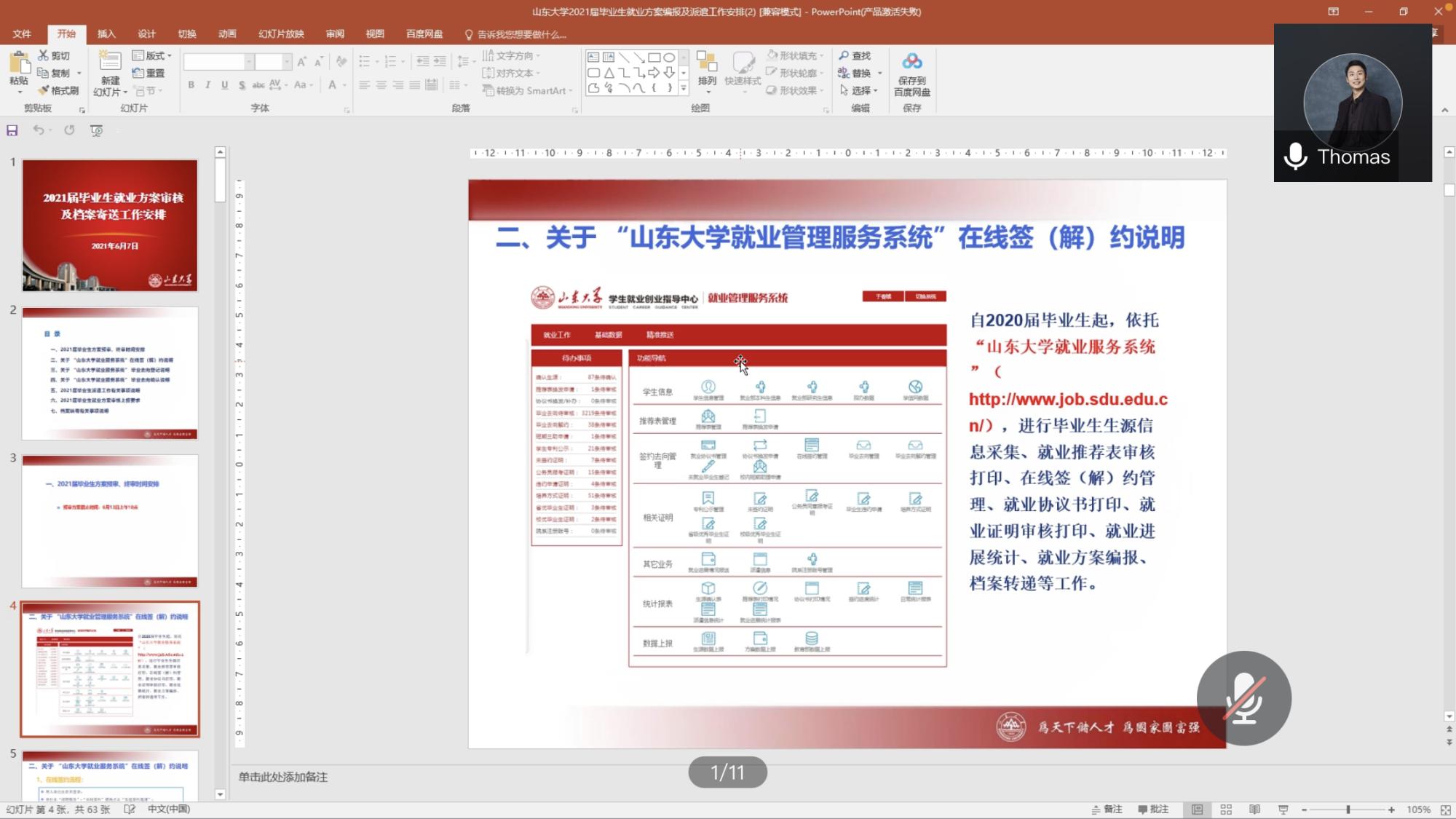The height and width of the screenshot is (819, 1456).
Task: Click the Cut (剪切) icon
Action: coord(44,55)
